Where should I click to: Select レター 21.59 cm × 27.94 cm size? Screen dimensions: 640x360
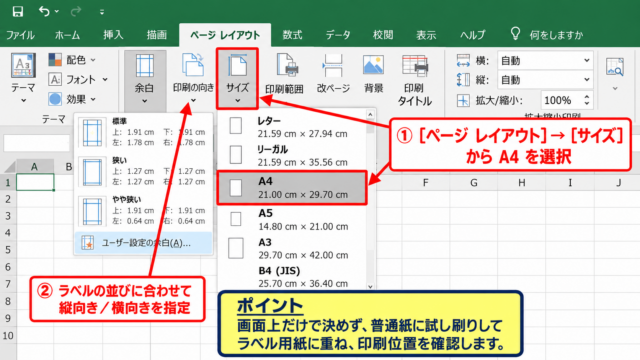(292, 127)
